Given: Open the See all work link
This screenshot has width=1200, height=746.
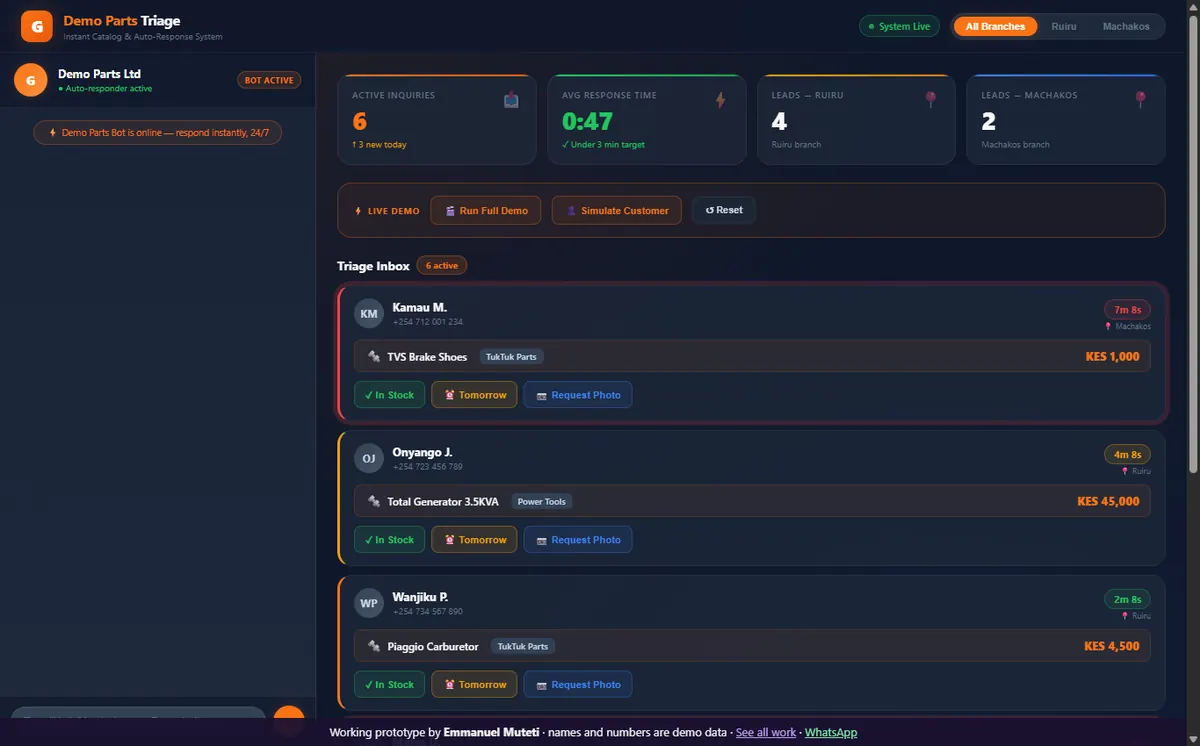Looking at the screenshot, I should [x=766, y=732].
